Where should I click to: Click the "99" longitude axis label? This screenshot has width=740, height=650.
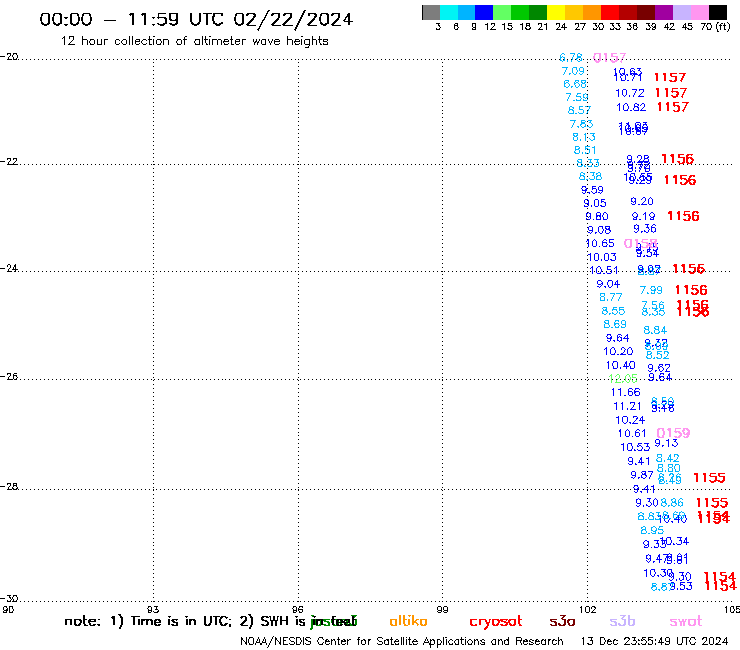[442, 609]
